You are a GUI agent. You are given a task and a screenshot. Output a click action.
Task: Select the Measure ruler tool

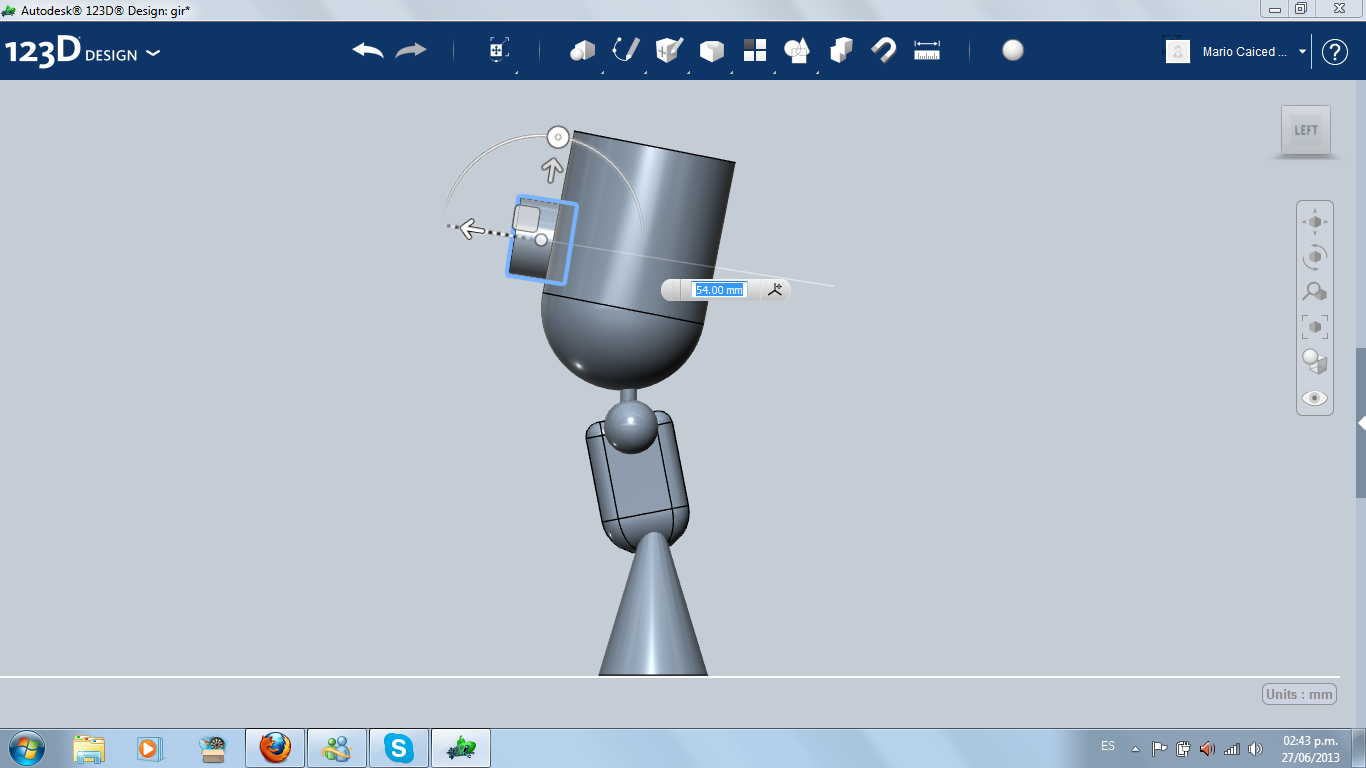coord(927,50)
